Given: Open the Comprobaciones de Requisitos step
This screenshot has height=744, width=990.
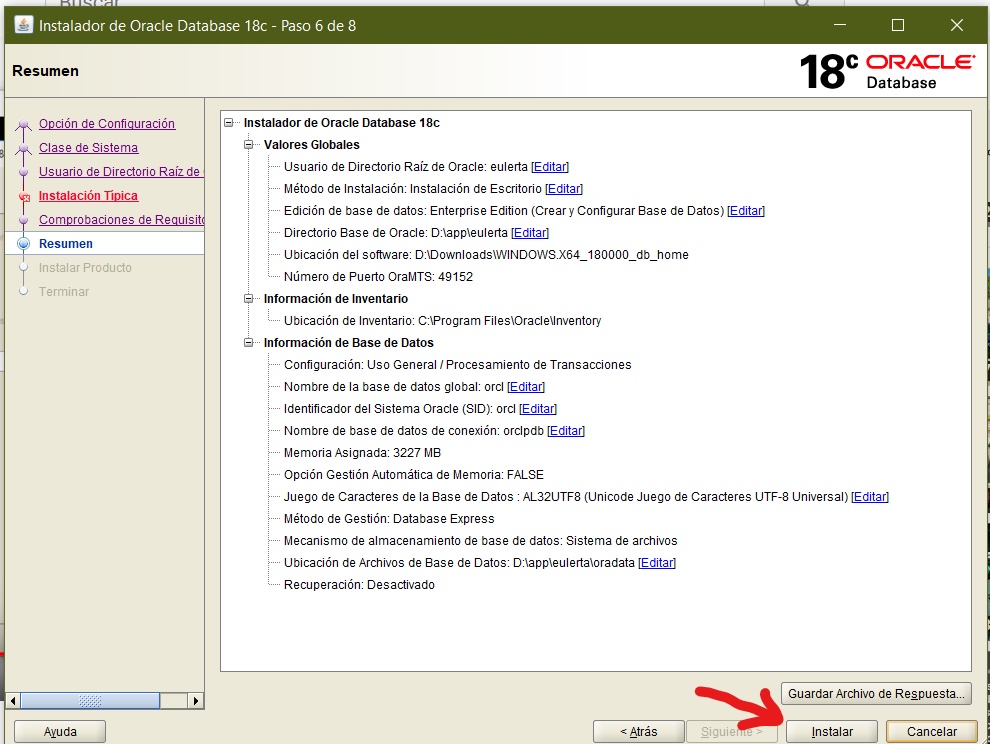Looking at the screenshot, I should [x=121, y=220].
